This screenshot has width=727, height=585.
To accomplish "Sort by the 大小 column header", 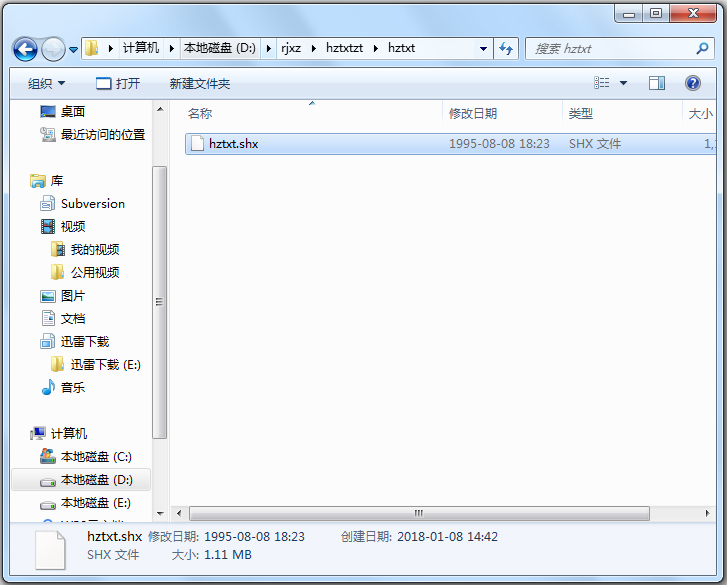I will click(701, 114).
